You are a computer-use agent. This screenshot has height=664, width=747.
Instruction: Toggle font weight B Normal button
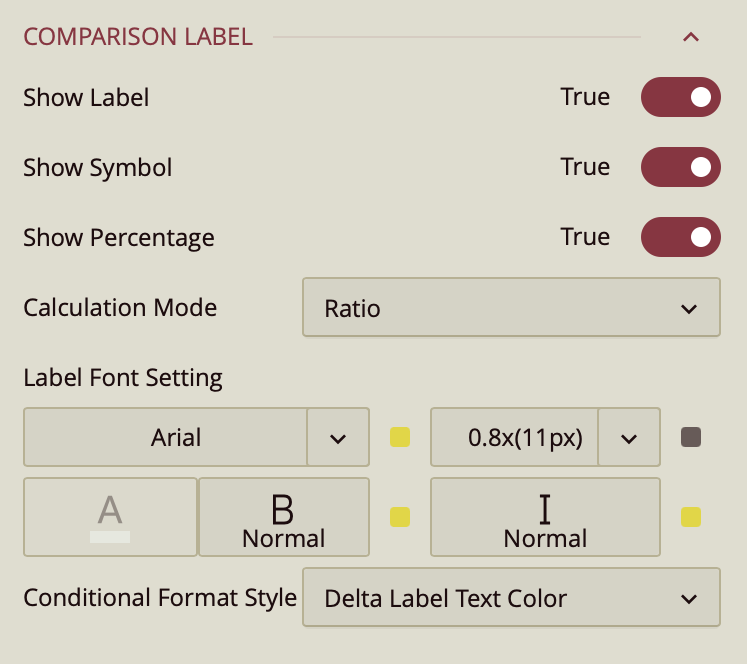point(284,517)
